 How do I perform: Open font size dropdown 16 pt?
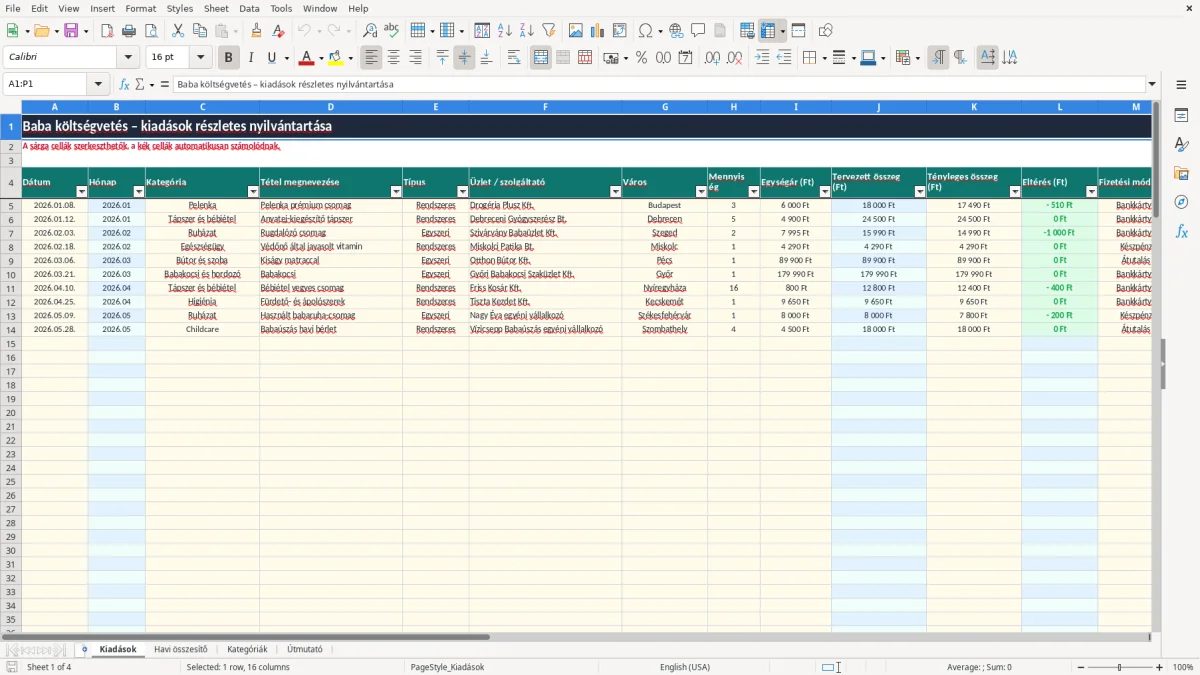201,58
